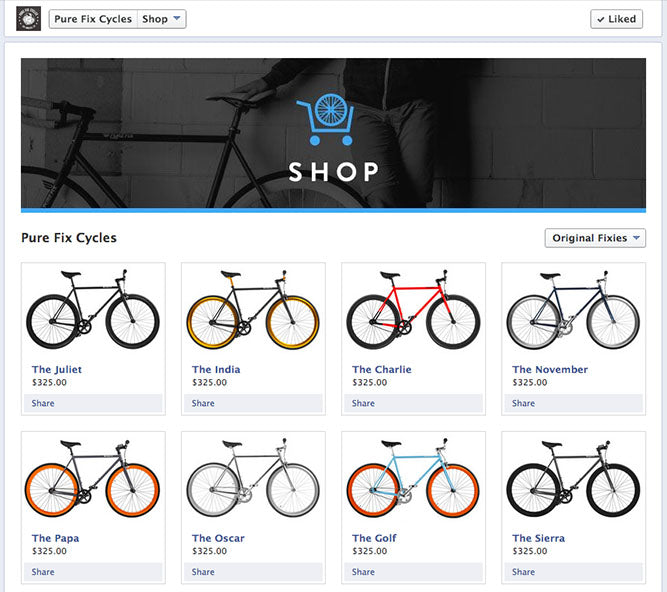Open The Juliet bike thumbnail
The height and width of the screenshot is (592, 667).
click(93, 310)
